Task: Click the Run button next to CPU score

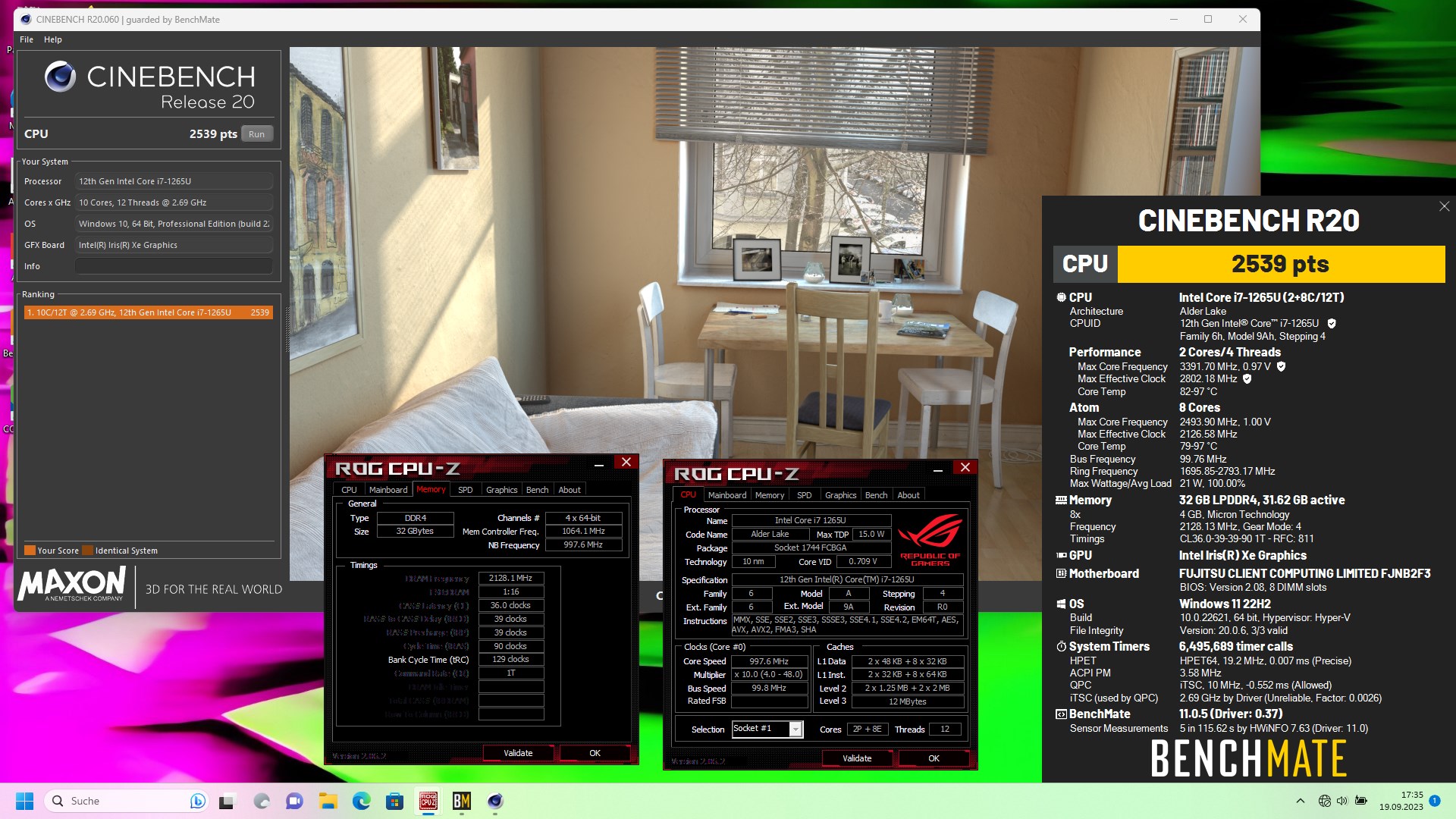Action: point(257,134)
